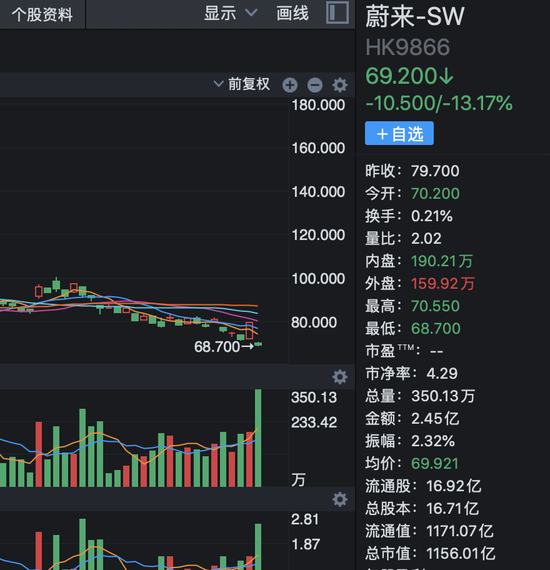Click the 180.000 price axis label
This screenshot has height=570, width=550.
click(318, 105)
